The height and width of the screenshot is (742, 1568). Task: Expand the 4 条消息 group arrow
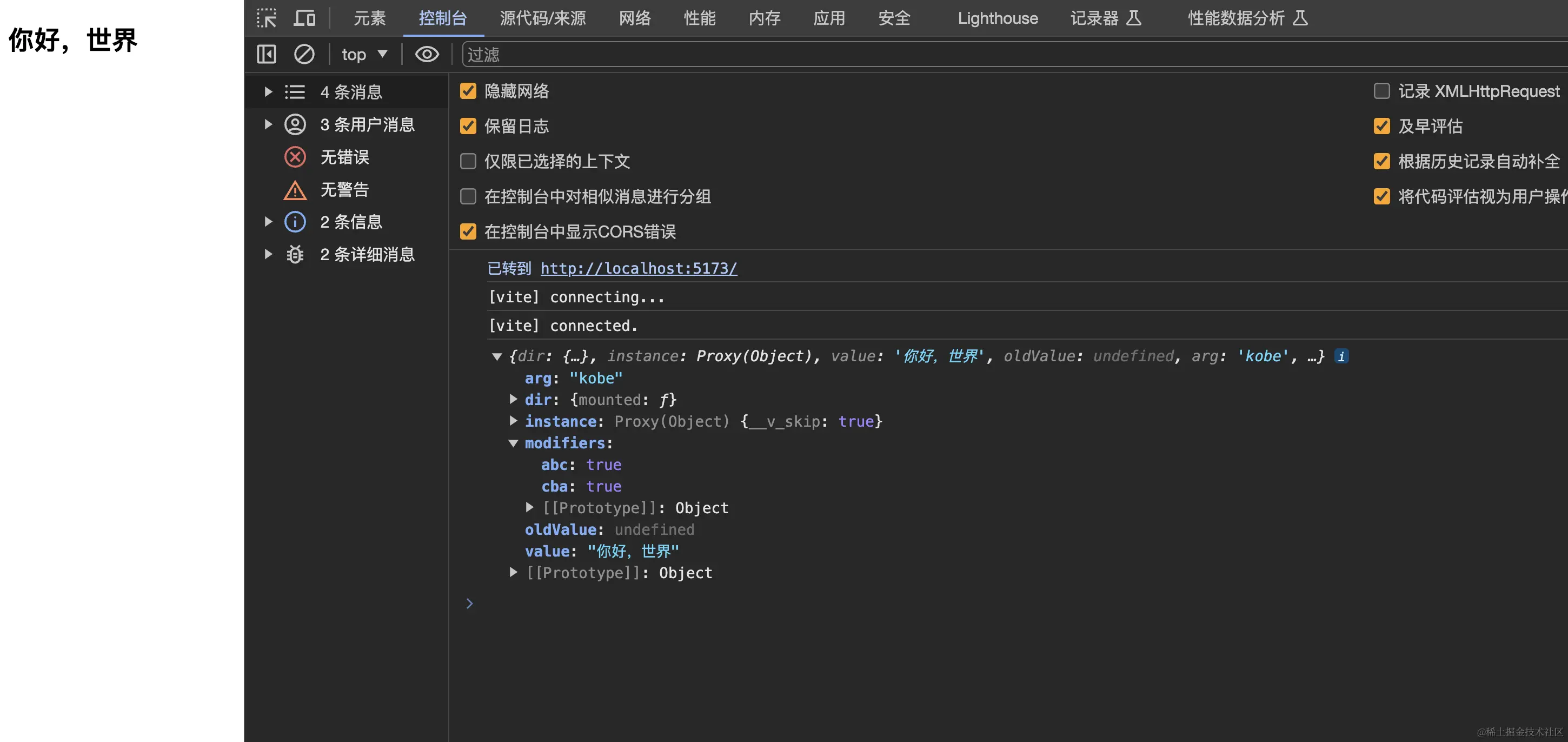pos(268,92)
